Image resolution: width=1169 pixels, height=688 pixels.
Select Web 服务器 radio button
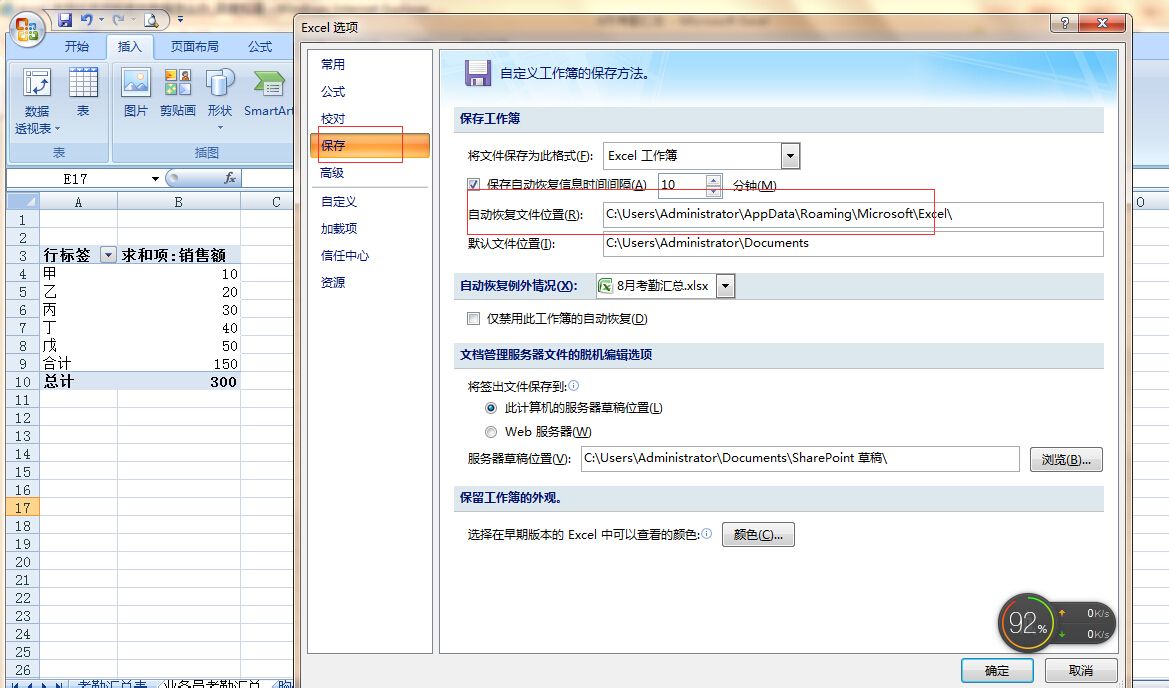pyautogui.click(x=491, y=432)
